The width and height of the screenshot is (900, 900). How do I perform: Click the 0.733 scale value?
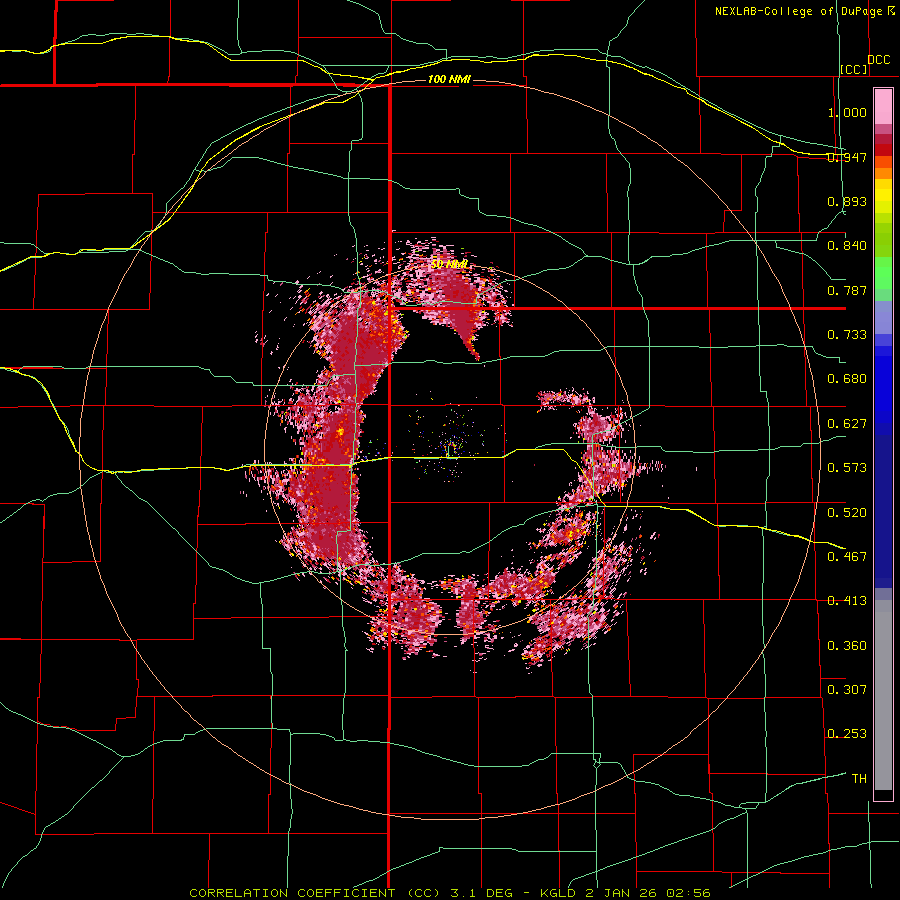[x=847, y=335]
